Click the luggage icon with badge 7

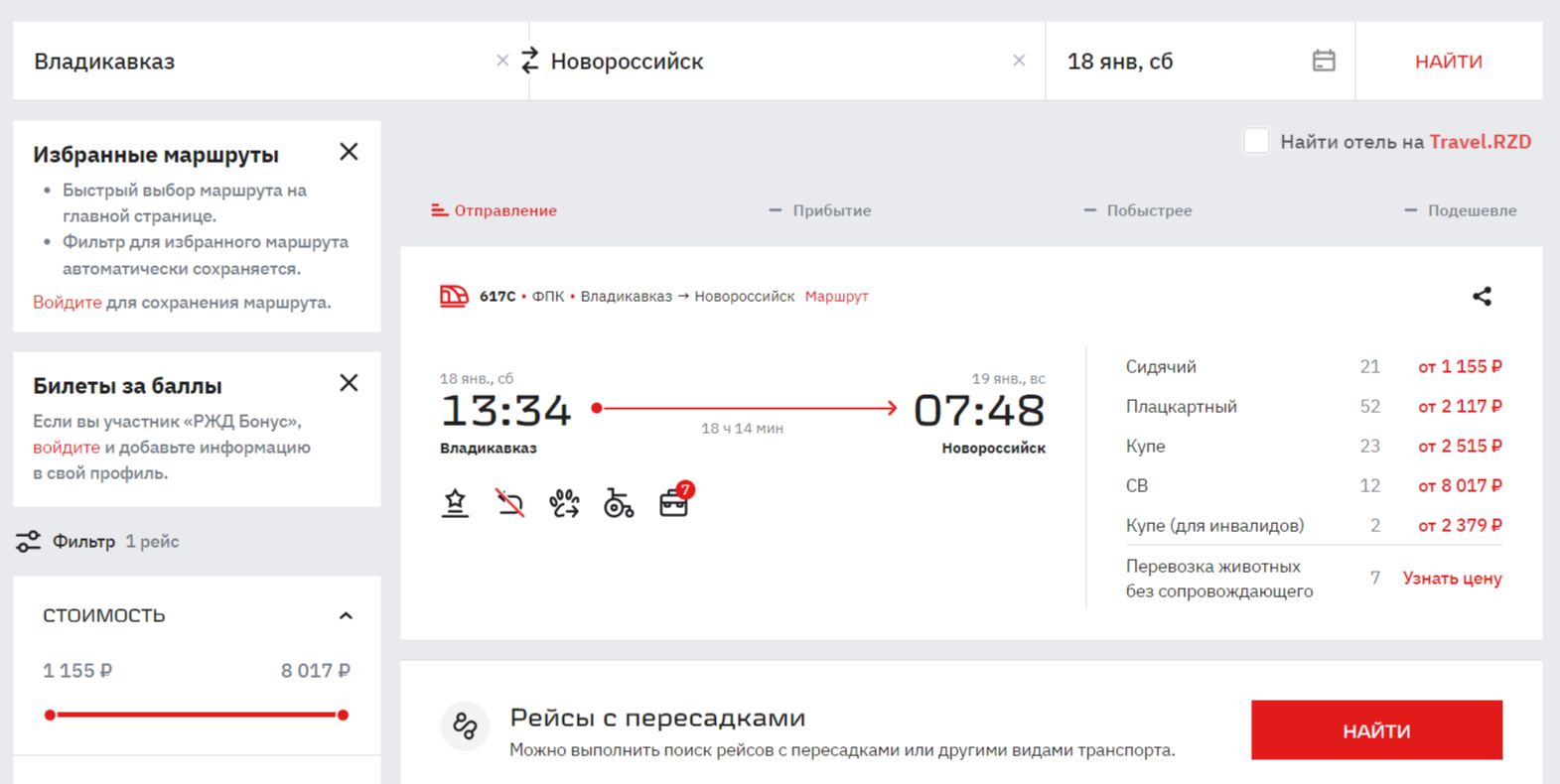pyautogui.click(x=674, y=503)
